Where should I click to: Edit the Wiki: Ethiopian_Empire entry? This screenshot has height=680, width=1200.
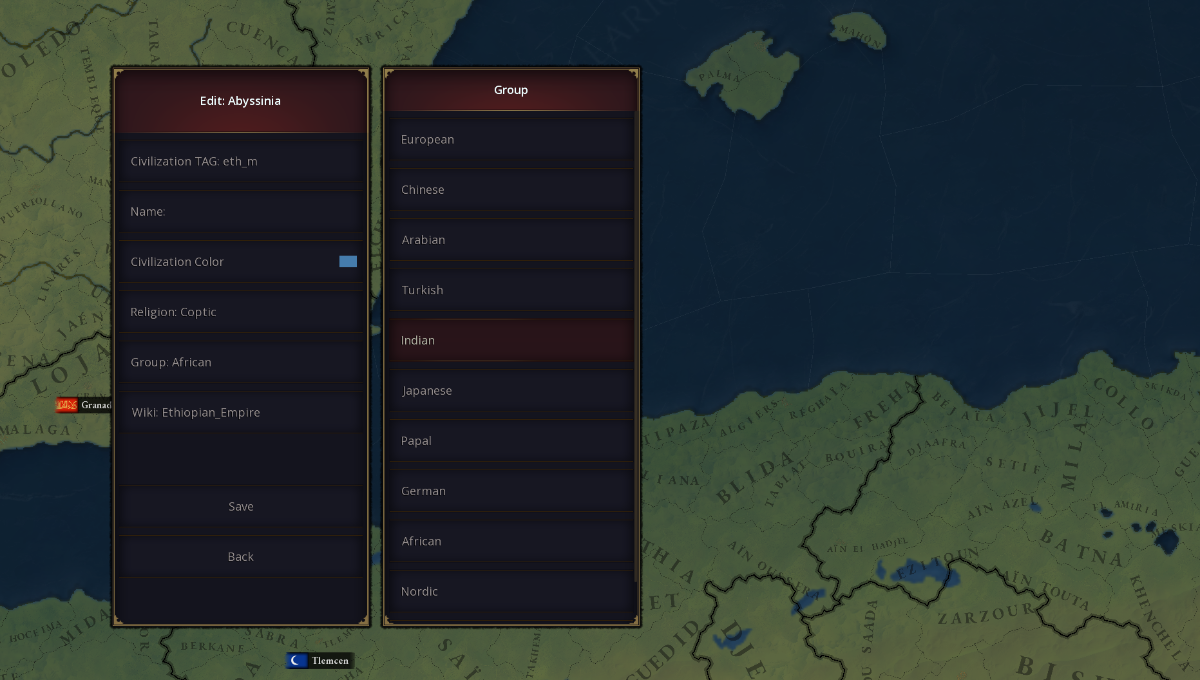[x=241, y=411]
